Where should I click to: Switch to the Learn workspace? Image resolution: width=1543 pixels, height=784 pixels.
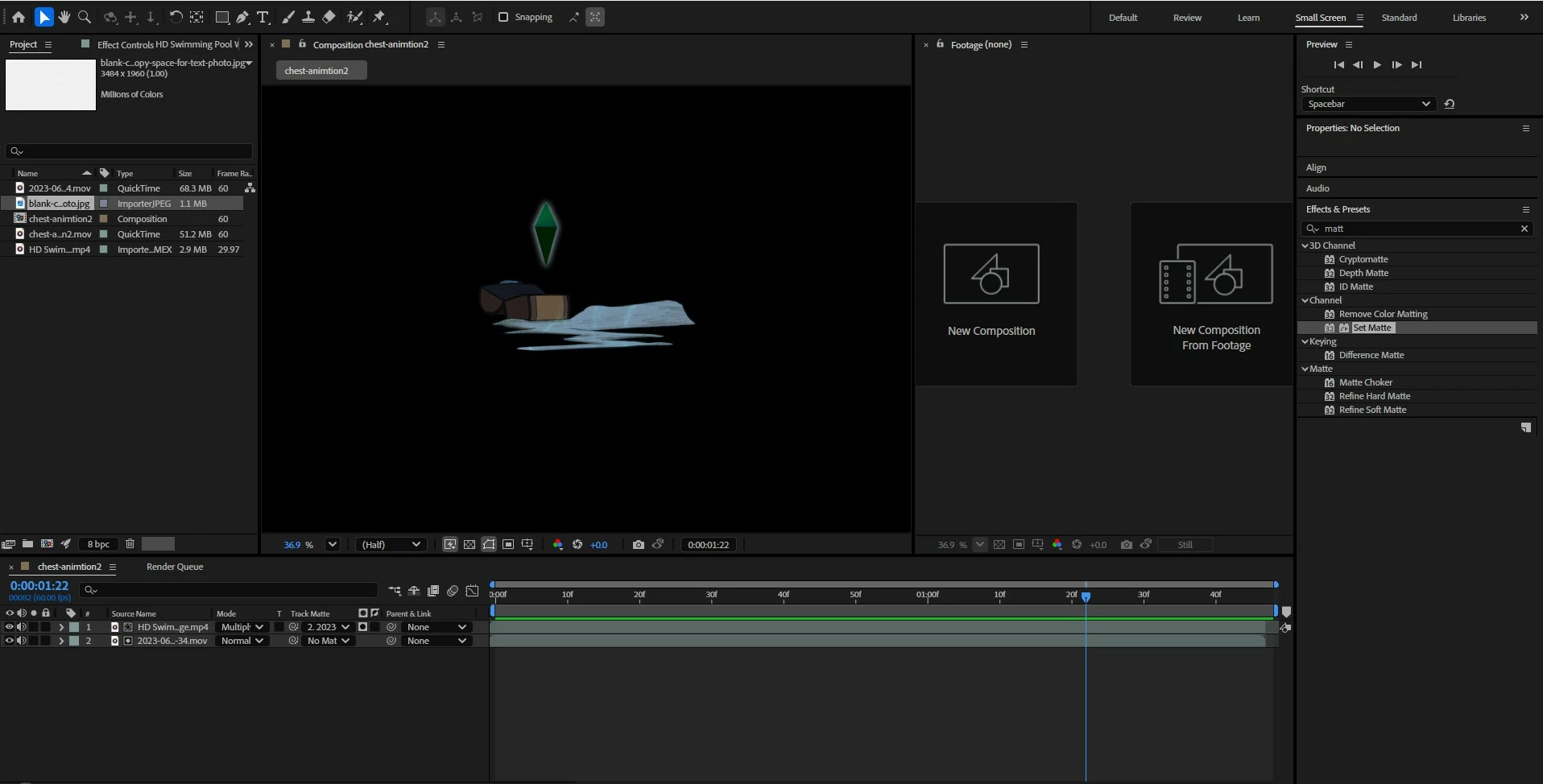tap(1248, 18)
